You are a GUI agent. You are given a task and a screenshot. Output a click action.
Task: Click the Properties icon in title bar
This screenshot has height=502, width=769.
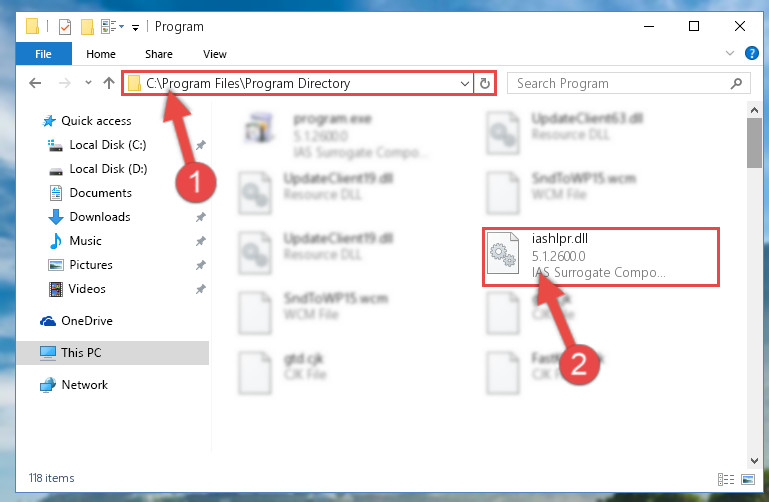[x=65, y=26]
